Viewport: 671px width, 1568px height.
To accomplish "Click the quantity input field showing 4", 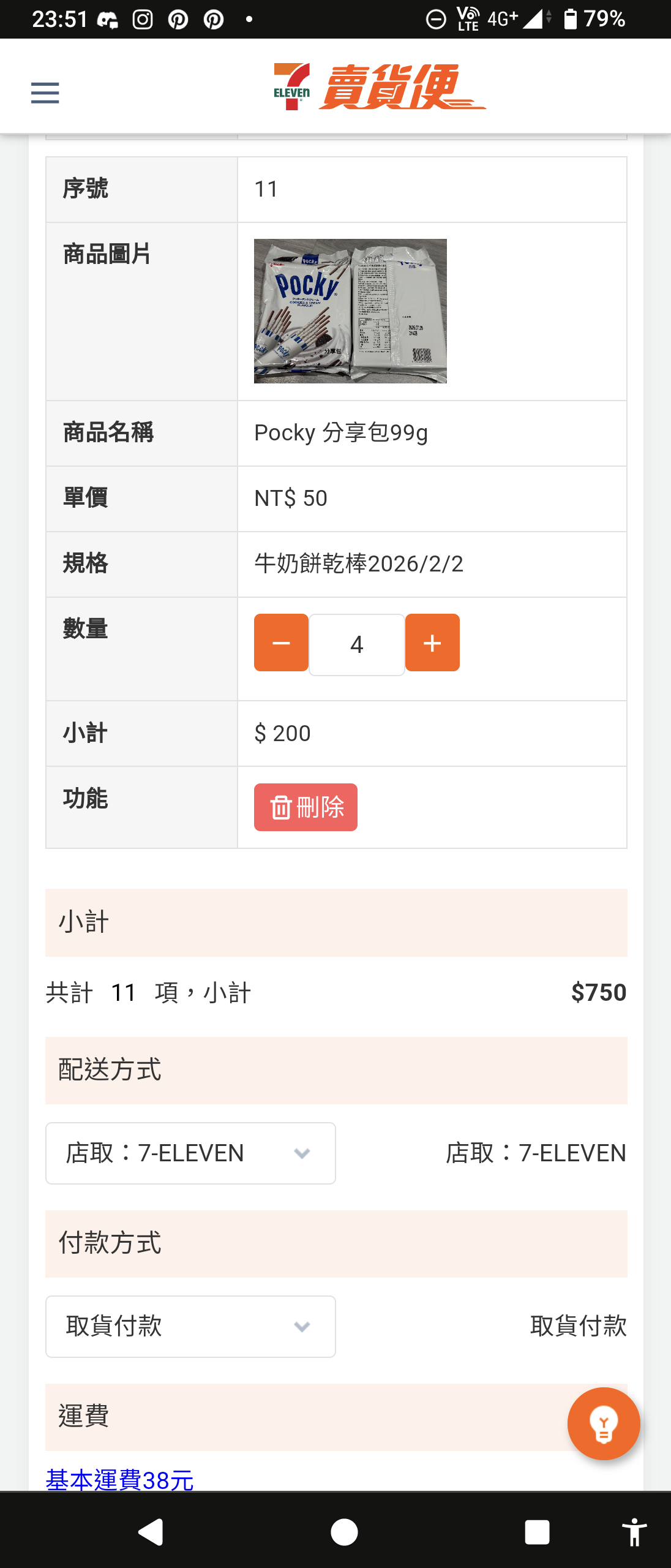I will click(x=357, y=644).
